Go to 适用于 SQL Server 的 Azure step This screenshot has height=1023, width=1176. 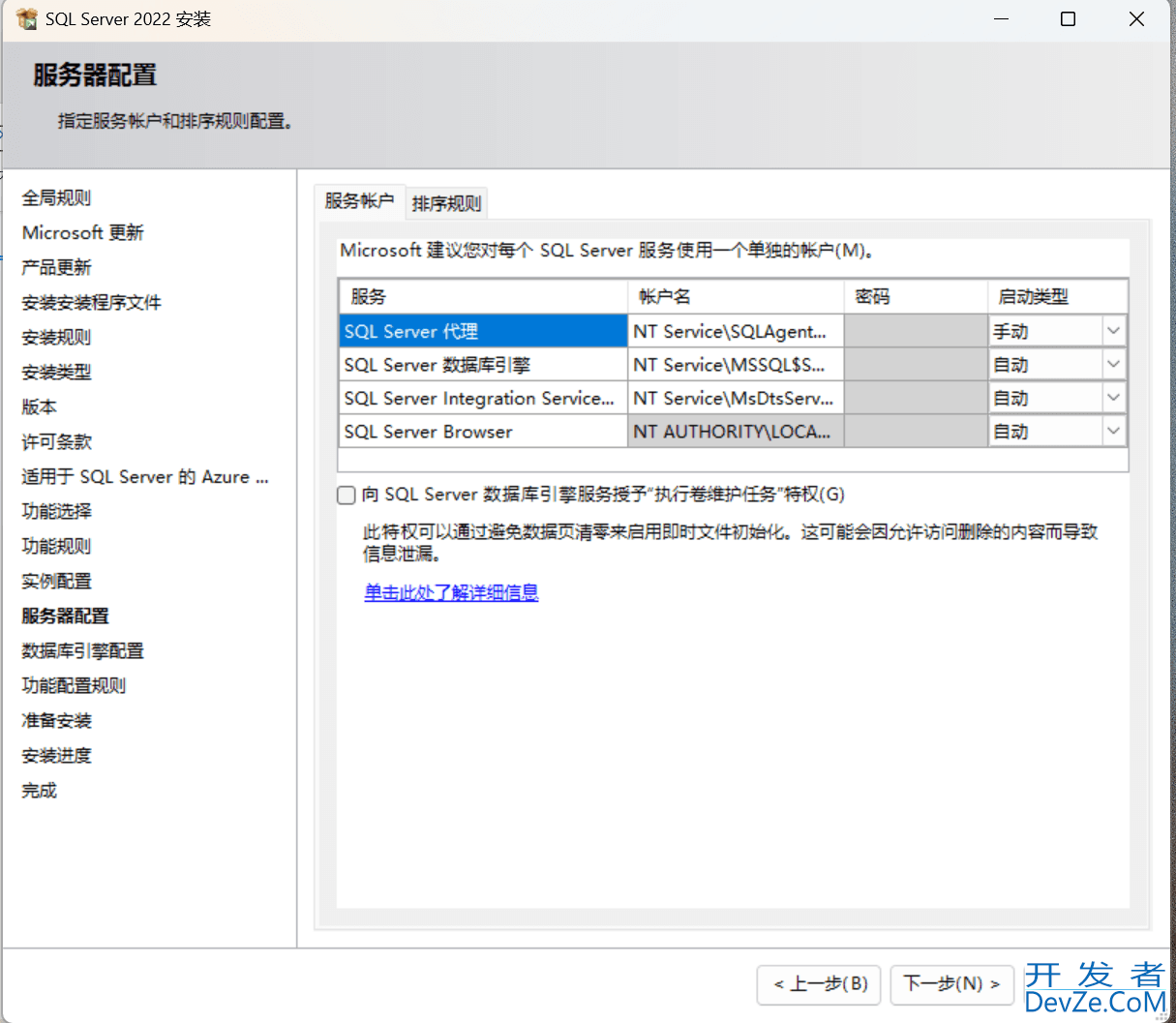(x=145, y=476)
